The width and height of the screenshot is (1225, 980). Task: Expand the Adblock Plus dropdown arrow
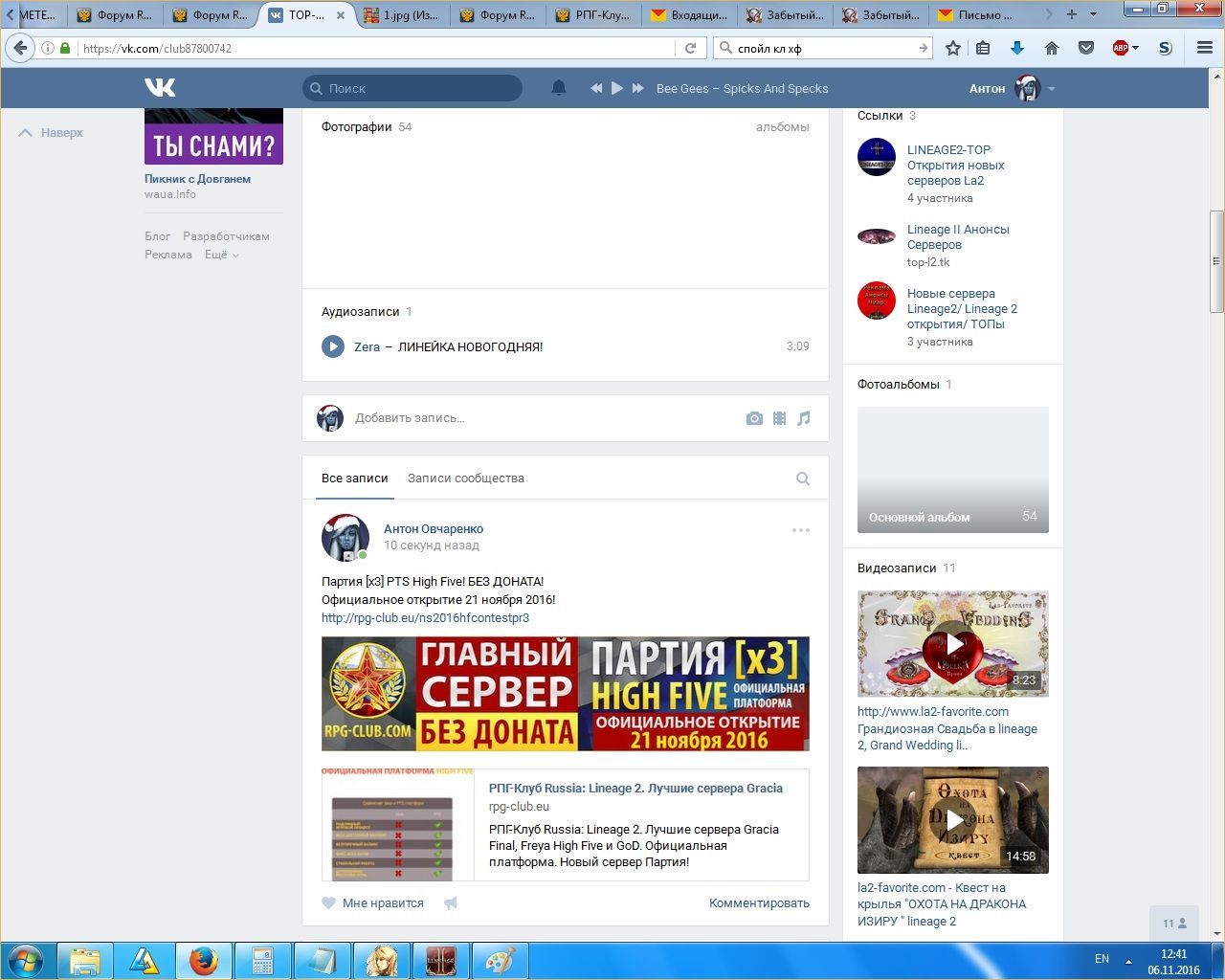point(1135,48)
